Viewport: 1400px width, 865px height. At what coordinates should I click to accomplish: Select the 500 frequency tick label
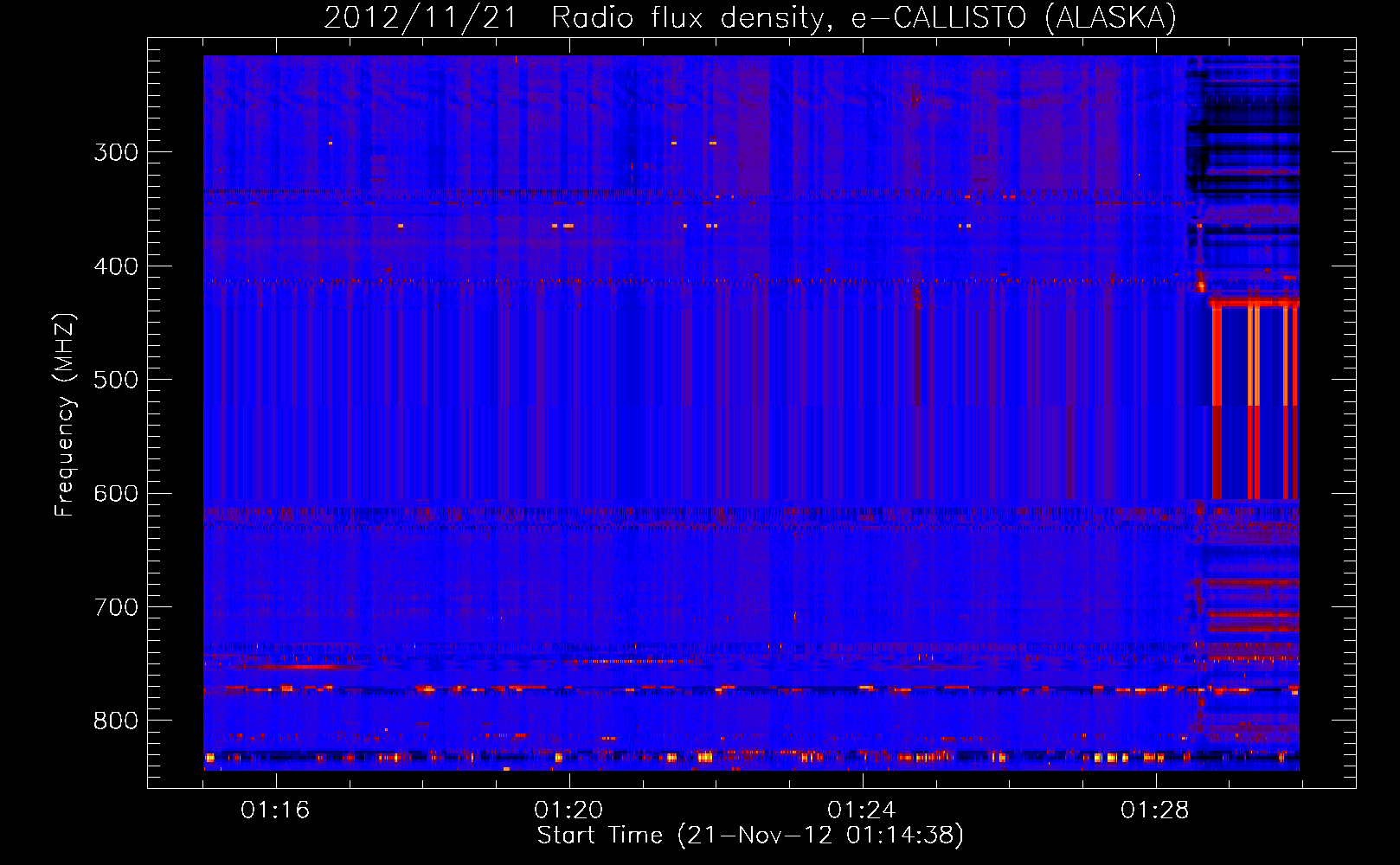click(116, 380)
